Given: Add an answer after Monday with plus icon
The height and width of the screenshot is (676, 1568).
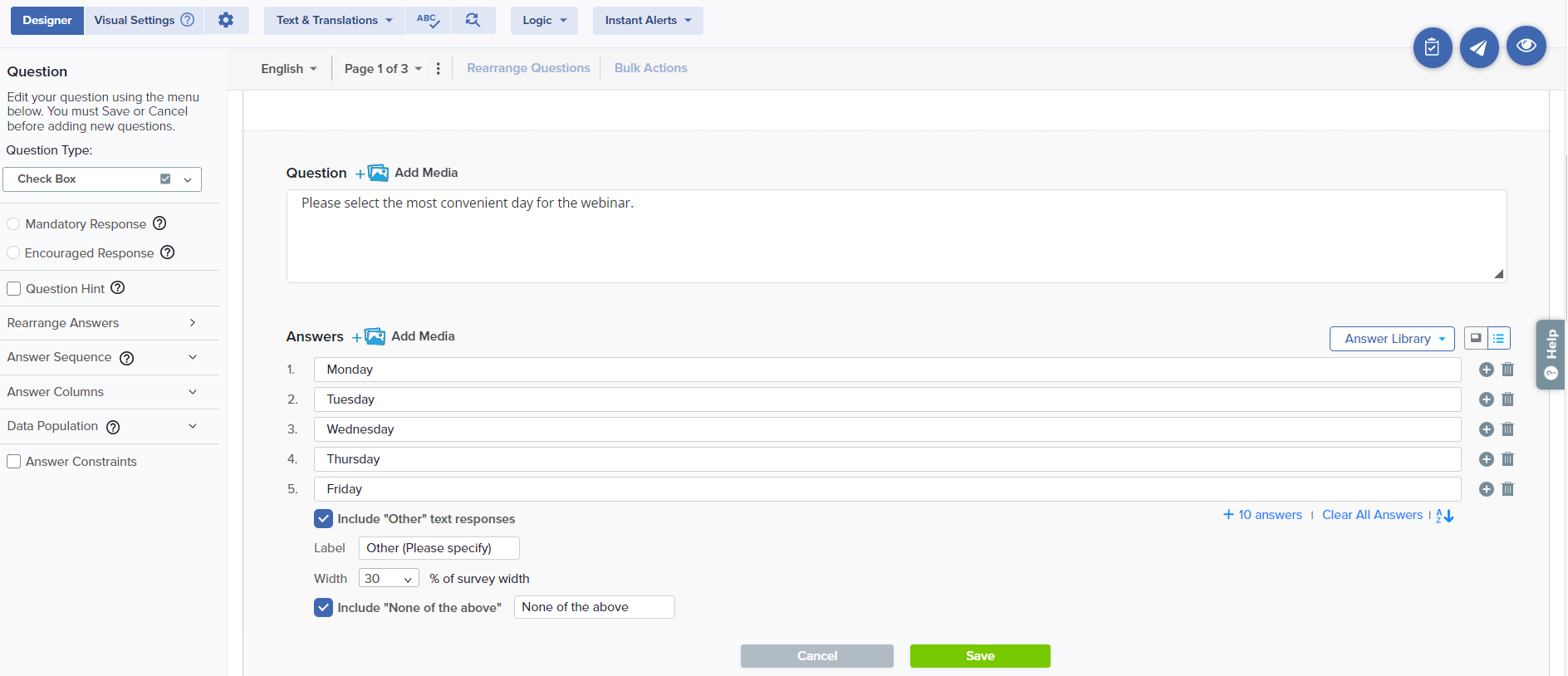Looking at the screenshot, I should coord(1486,370).
